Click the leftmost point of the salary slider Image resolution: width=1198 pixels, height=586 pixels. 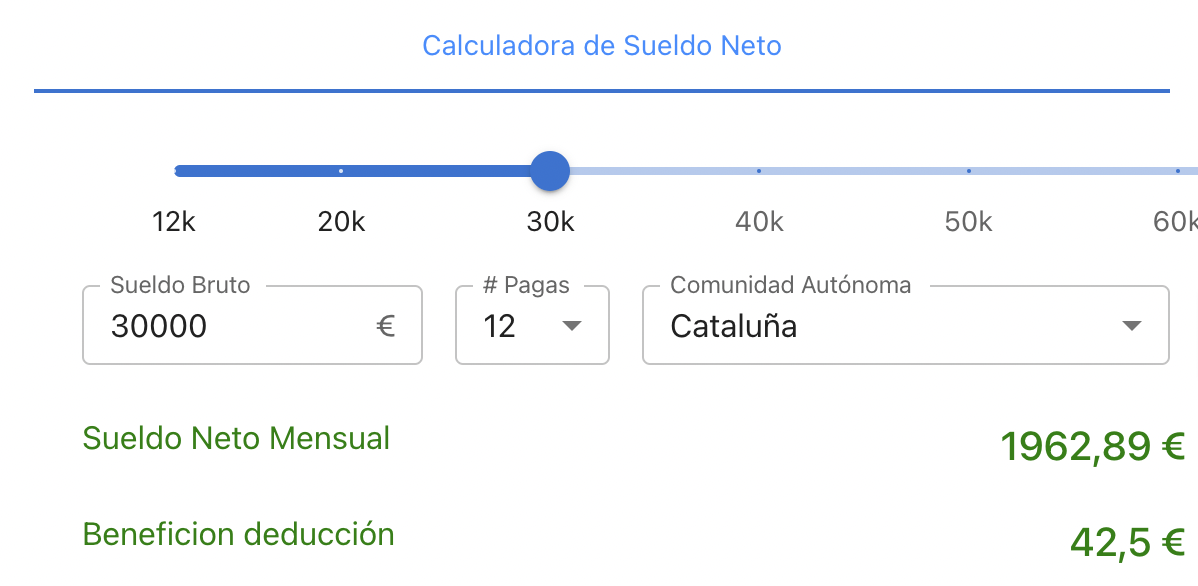point(176,171)
